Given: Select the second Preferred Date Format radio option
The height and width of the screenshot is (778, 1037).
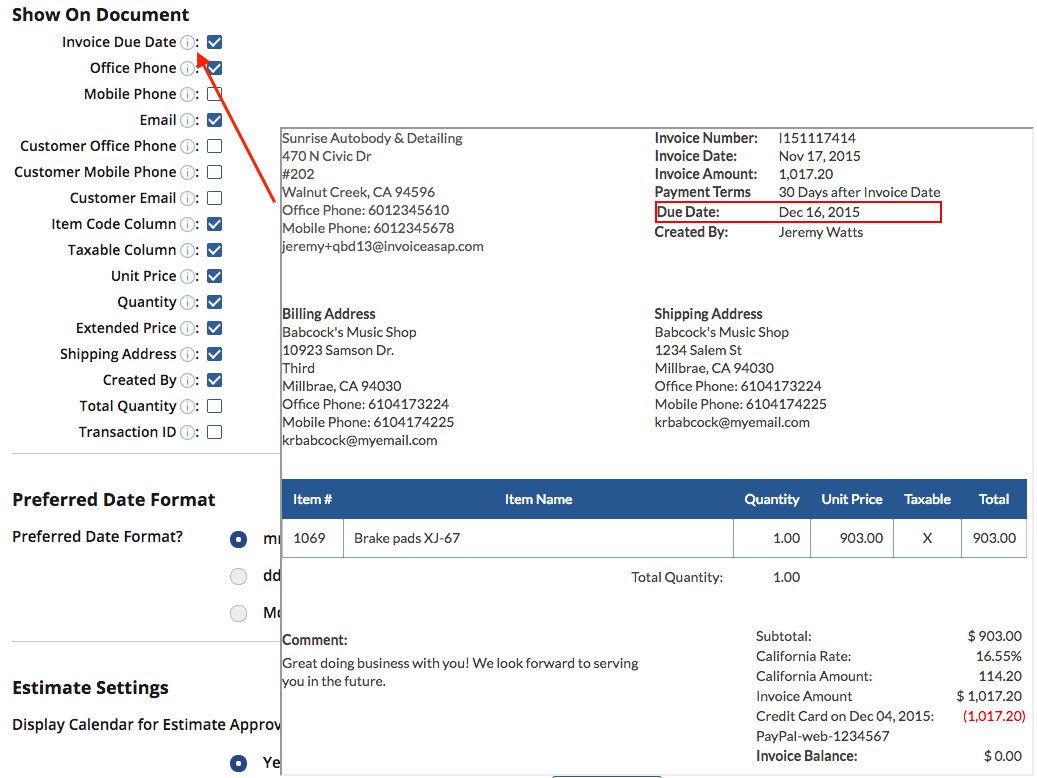Looking at the screenshot, I should (238, 576).
